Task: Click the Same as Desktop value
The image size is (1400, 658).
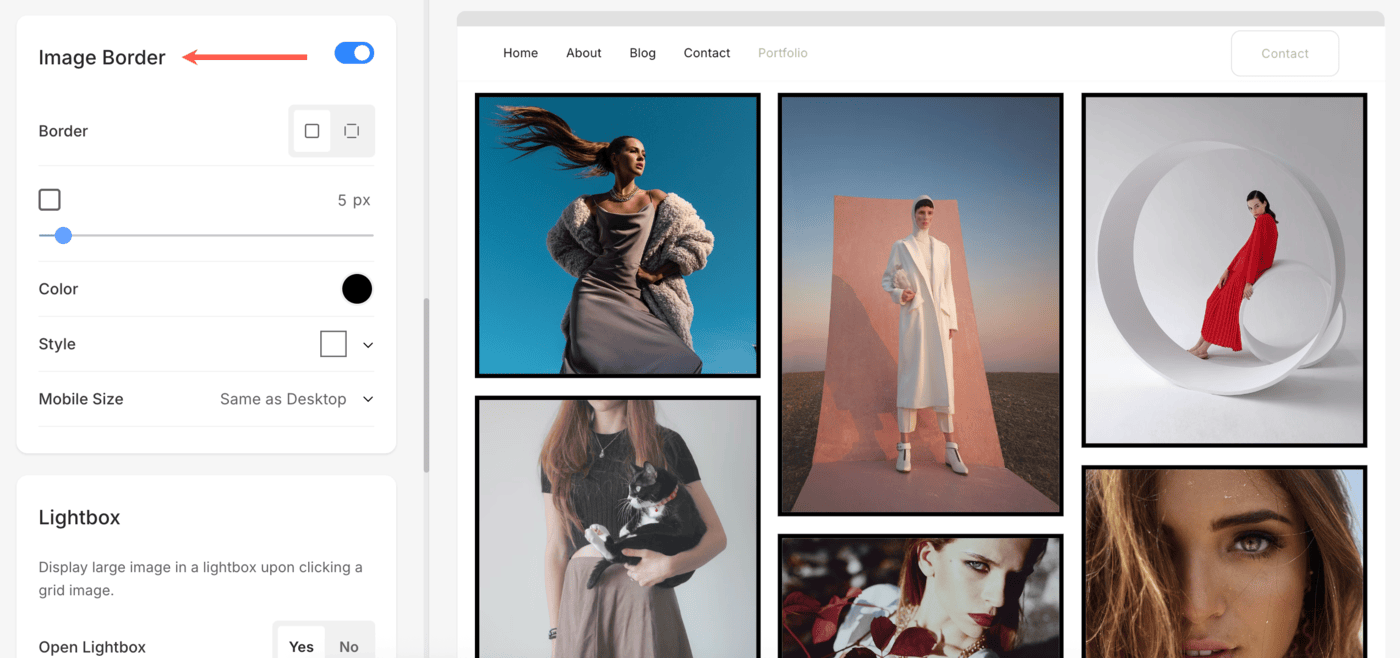Action: [283, 399]
